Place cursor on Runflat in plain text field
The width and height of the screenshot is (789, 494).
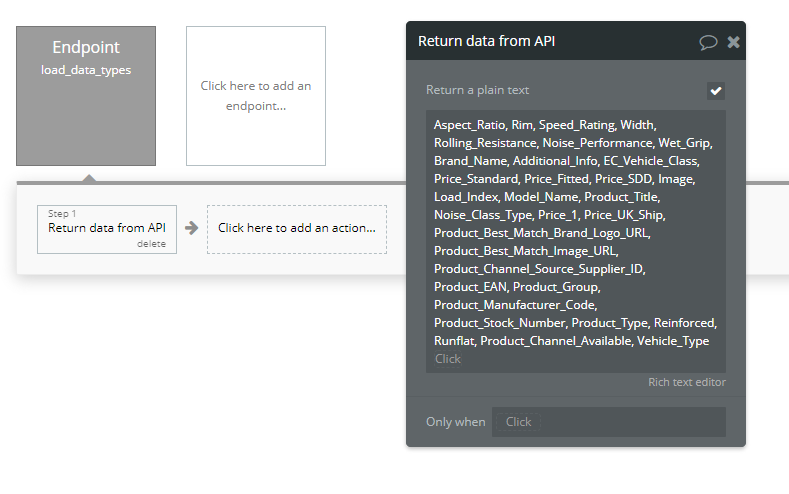point(454,341)
